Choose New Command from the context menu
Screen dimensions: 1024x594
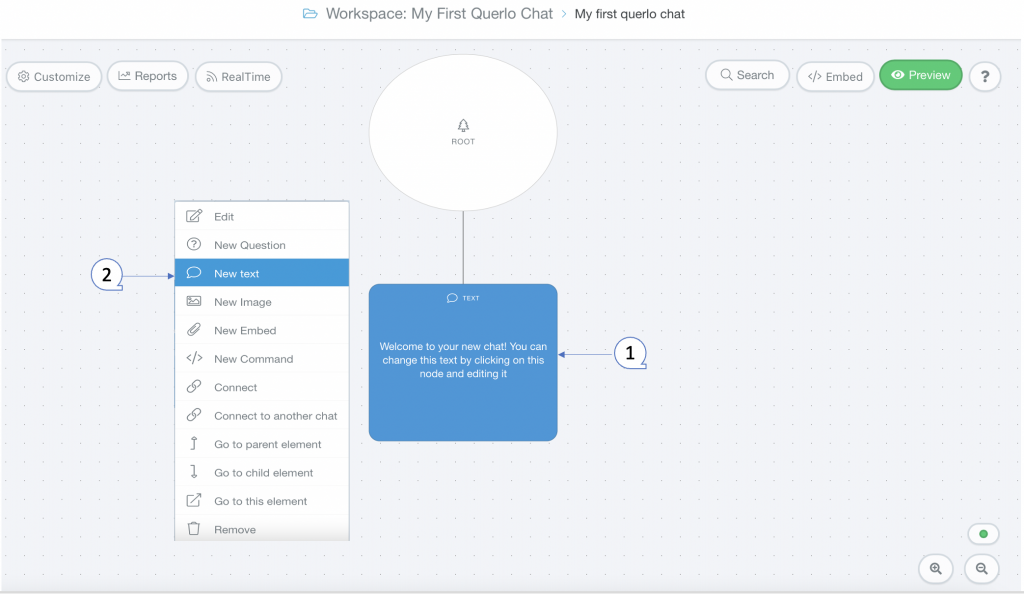click(x=262, y=358)
